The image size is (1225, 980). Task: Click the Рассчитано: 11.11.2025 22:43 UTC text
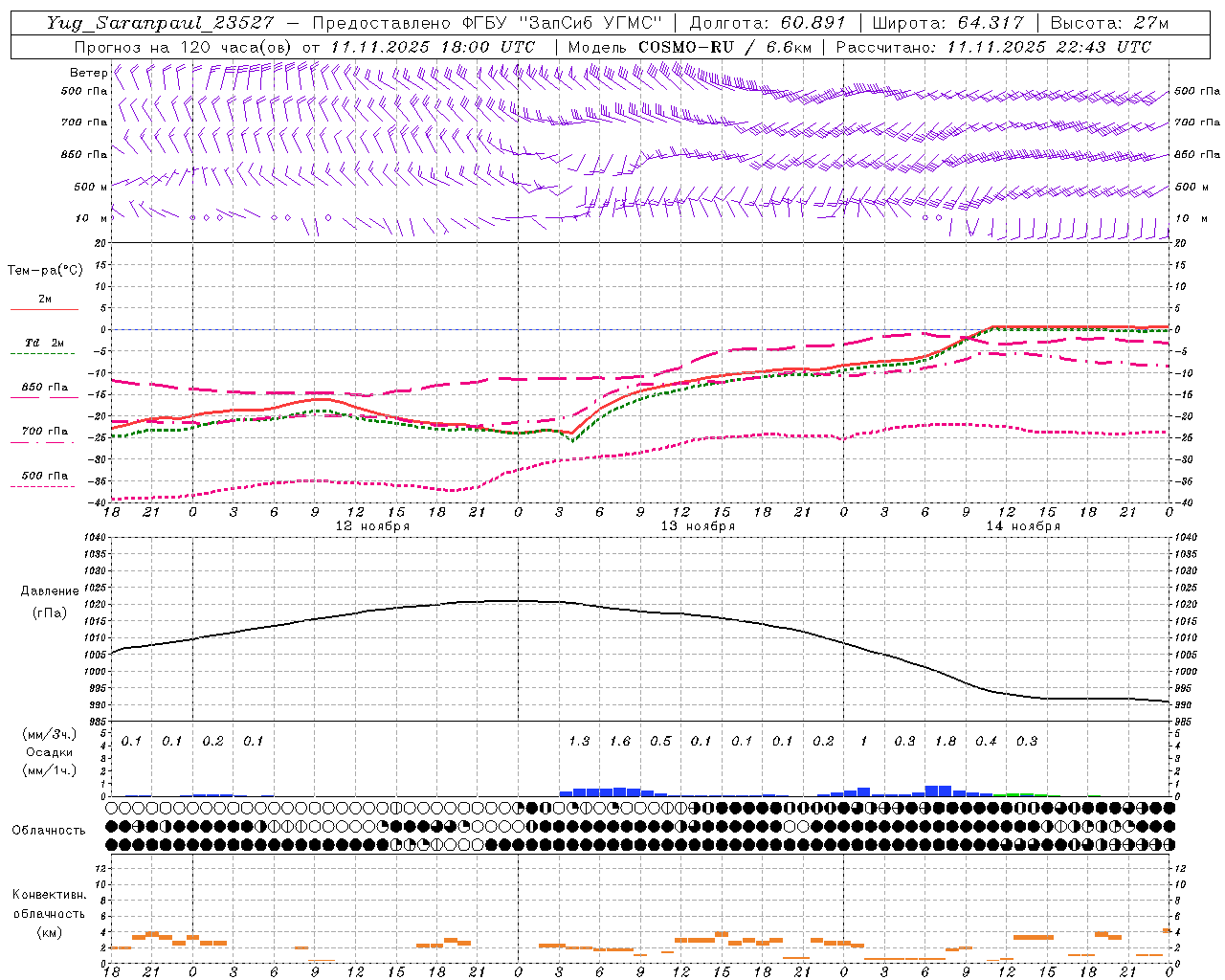993,47
